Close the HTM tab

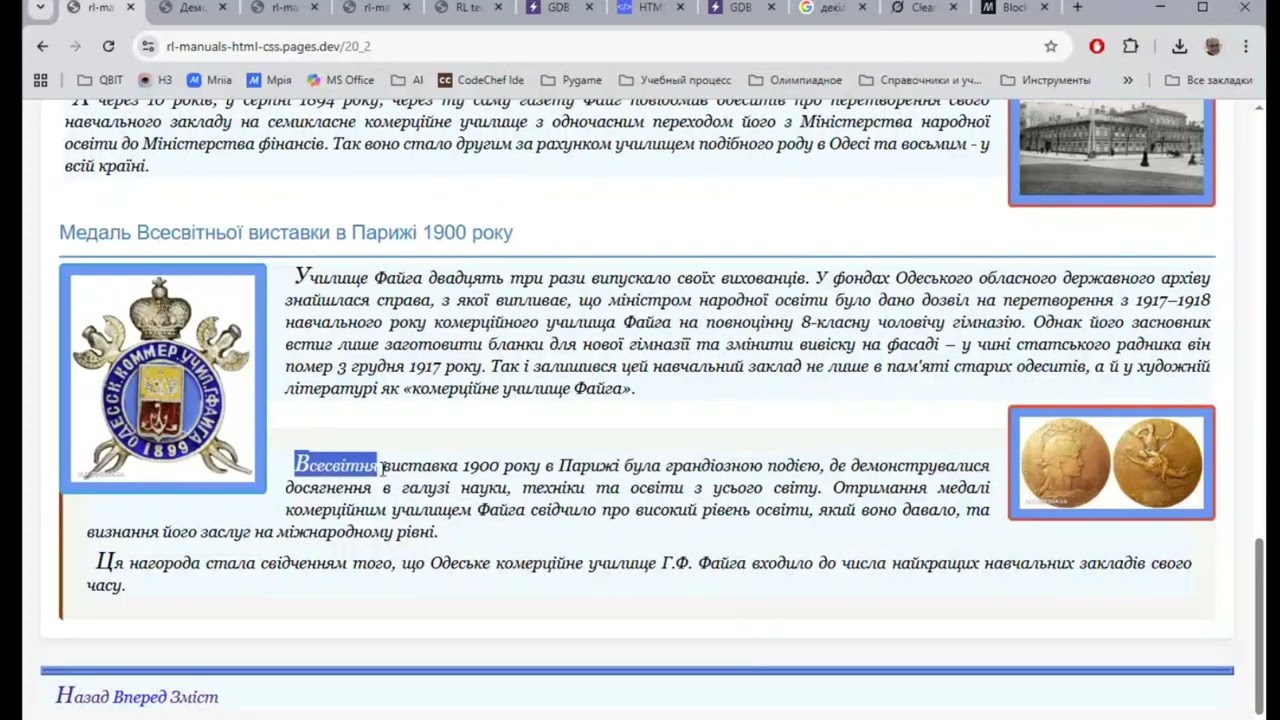coord(681,7)
